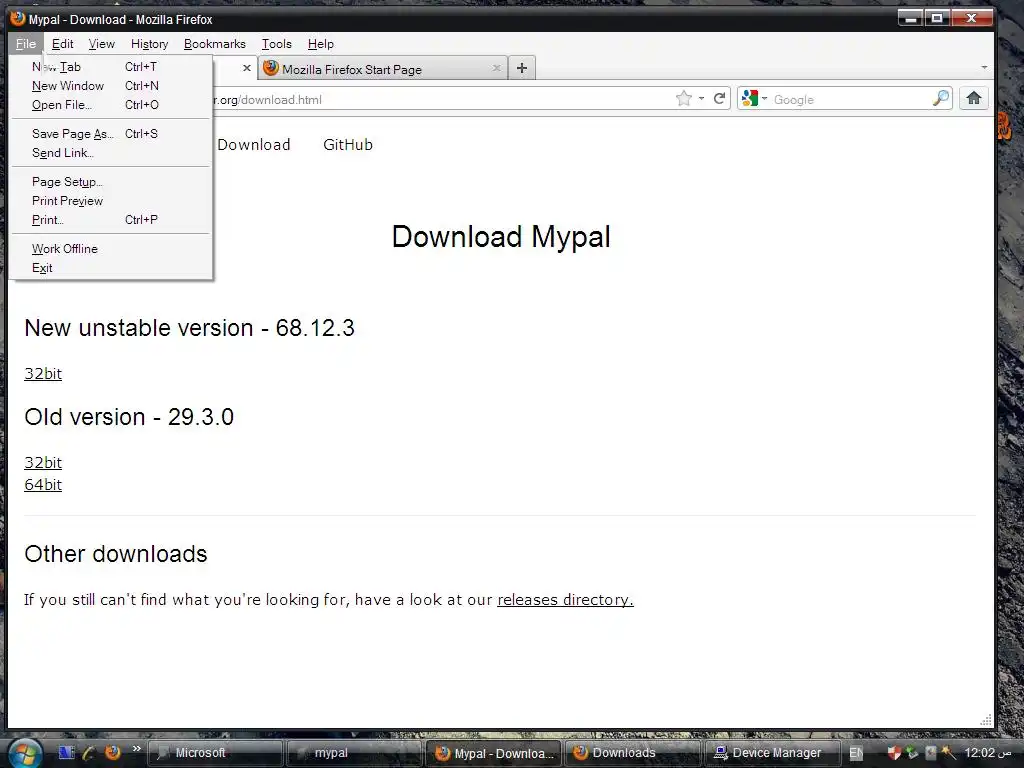Choose Send Link… menu entry
This screenshot has height=768, width=1024.
[x=112, y=153]
